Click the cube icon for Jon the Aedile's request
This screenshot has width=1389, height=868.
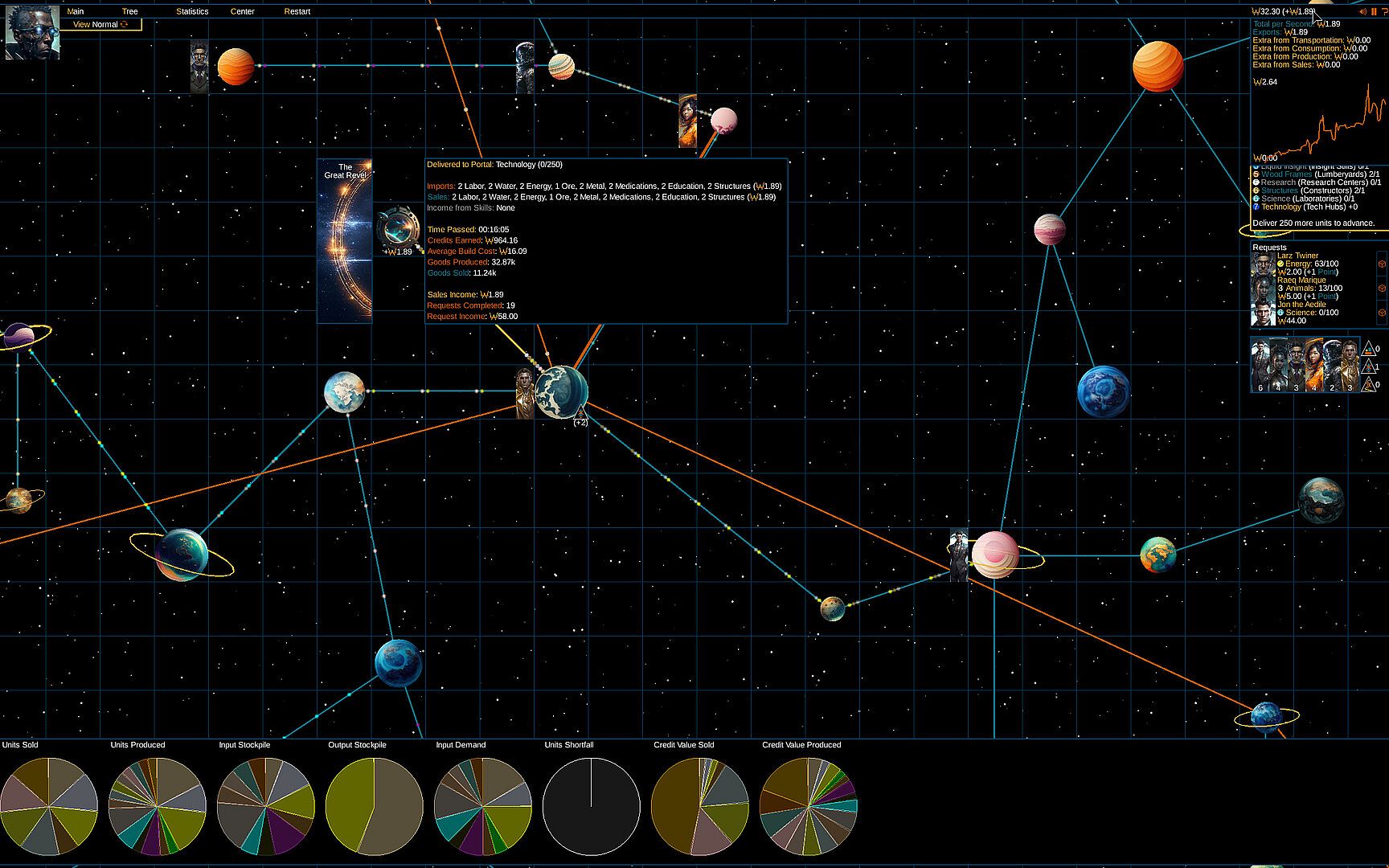click(1382, 313)
